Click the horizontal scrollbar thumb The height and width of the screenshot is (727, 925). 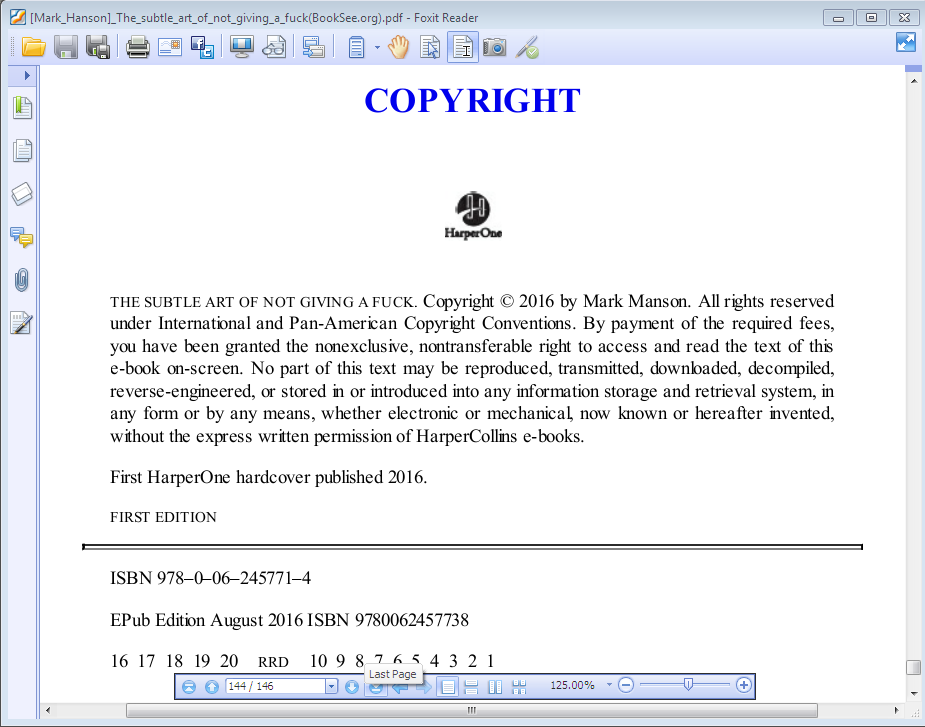(472, 710)
